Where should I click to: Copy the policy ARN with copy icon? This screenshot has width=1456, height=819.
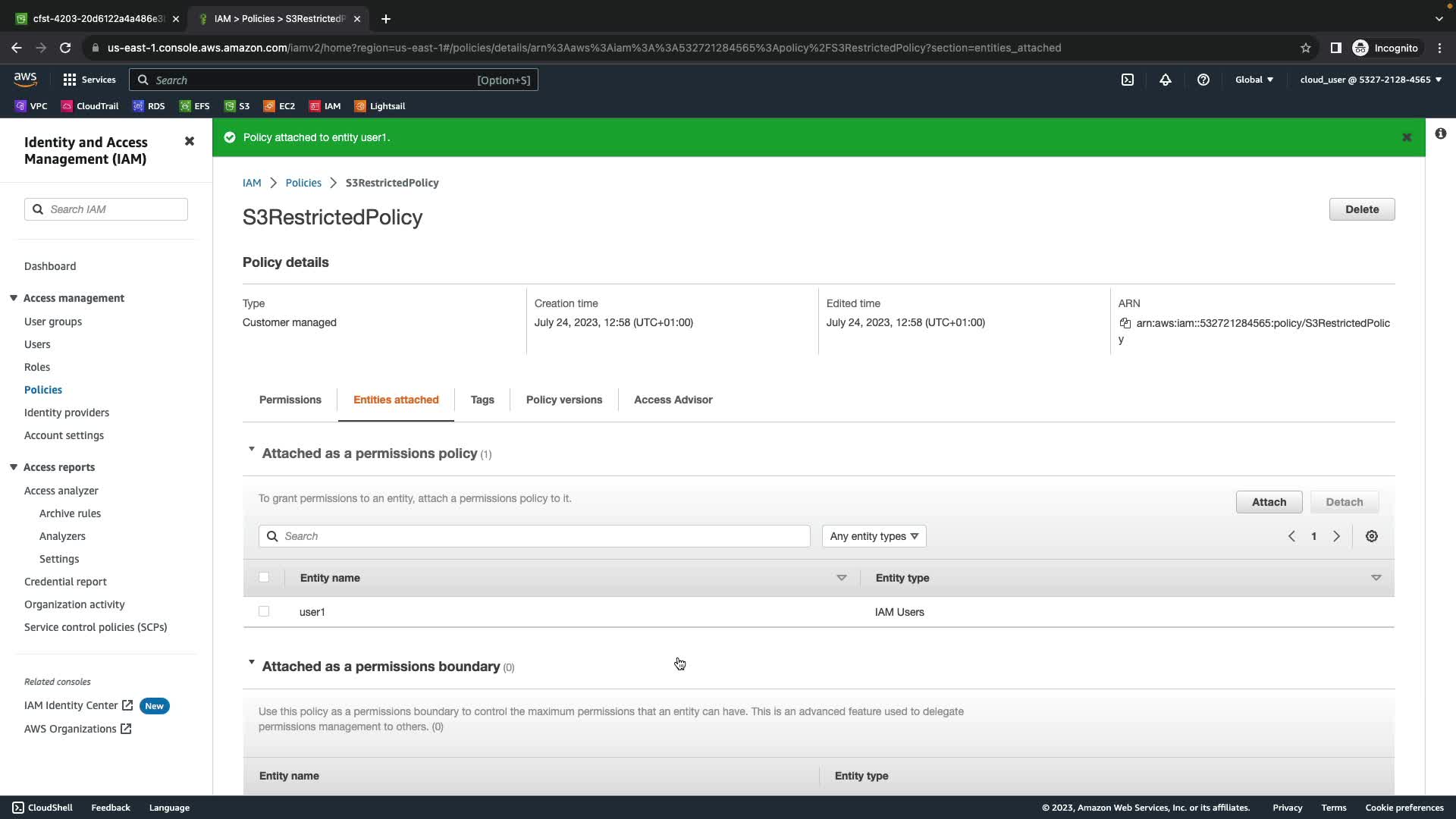click(1125, 323)
